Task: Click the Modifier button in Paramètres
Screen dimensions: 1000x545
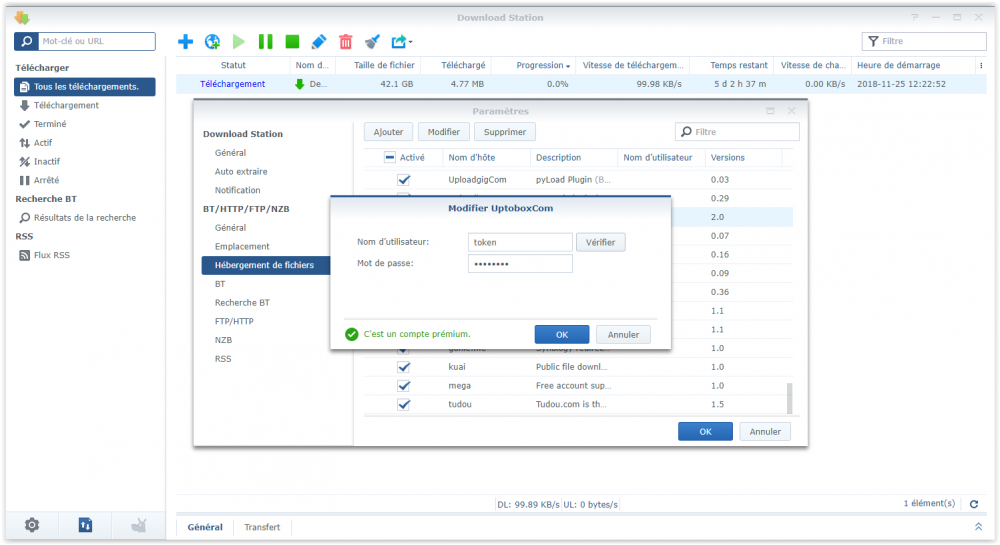Action: pos(444,132)
